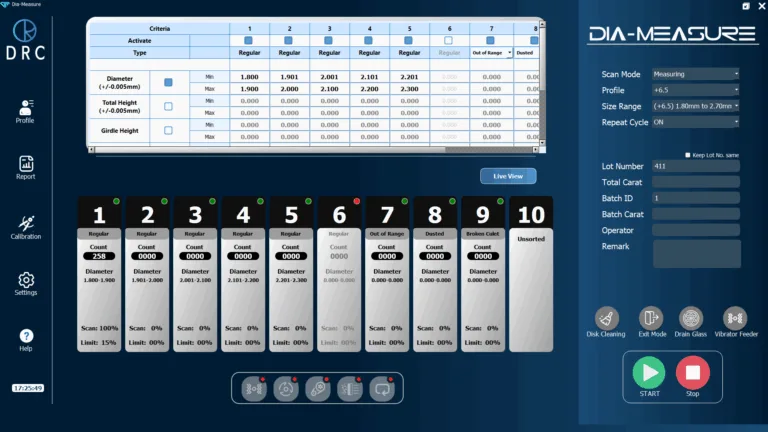The height and width of the screenshot is (432, 768).
Task: Click the Batch Carat field
Action: [696, 214]
